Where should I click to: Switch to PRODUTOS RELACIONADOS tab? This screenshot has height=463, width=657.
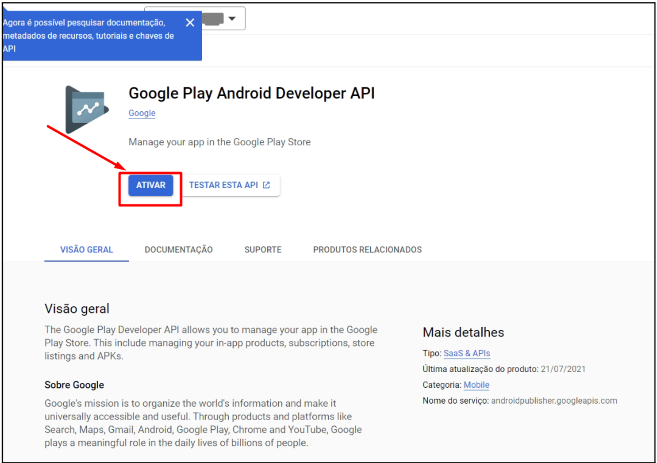[x=367, y=250]
